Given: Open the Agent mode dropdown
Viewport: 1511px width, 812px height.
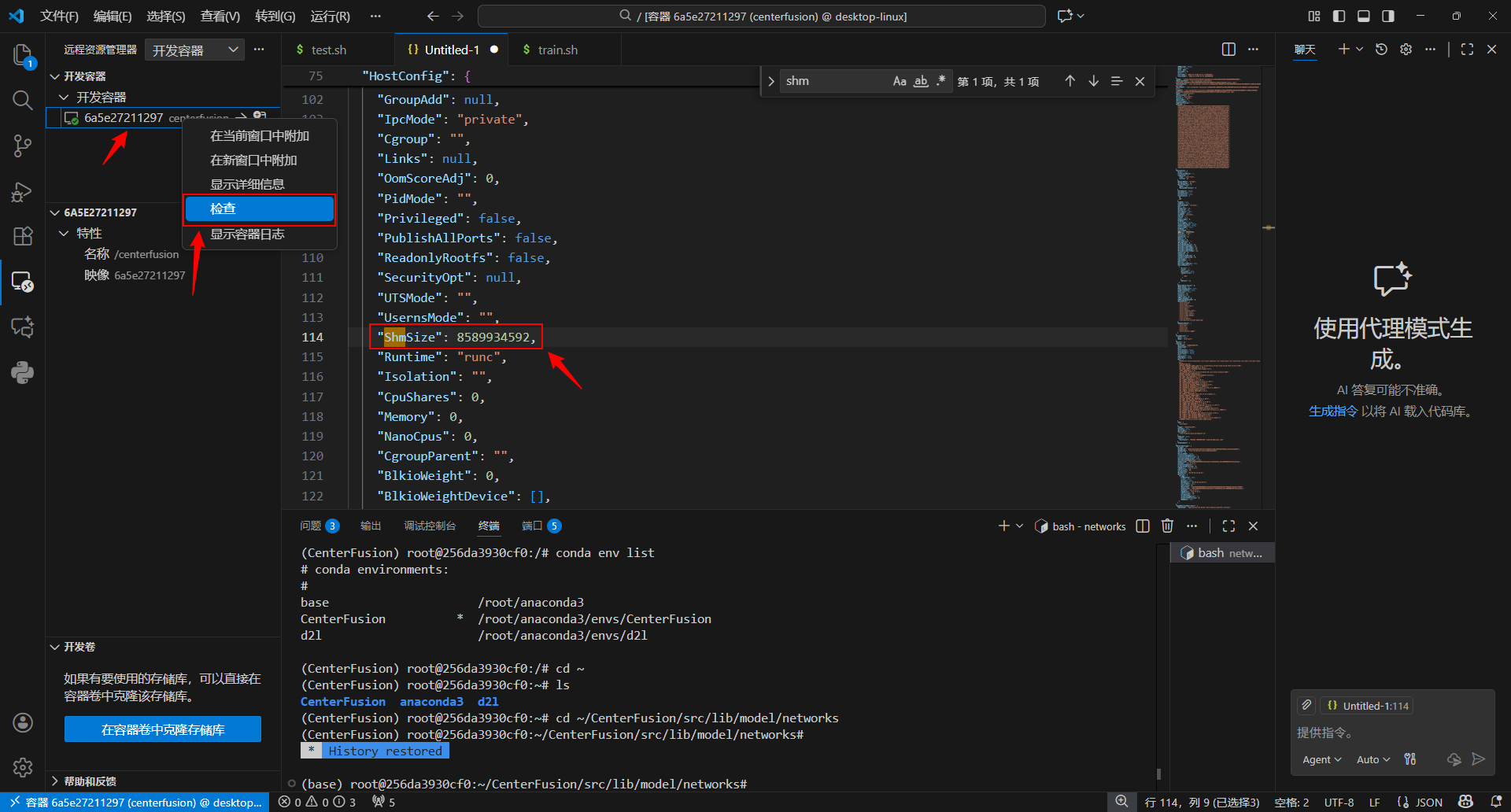Looking at the screenshot, I should click(x=1321, y=759).
